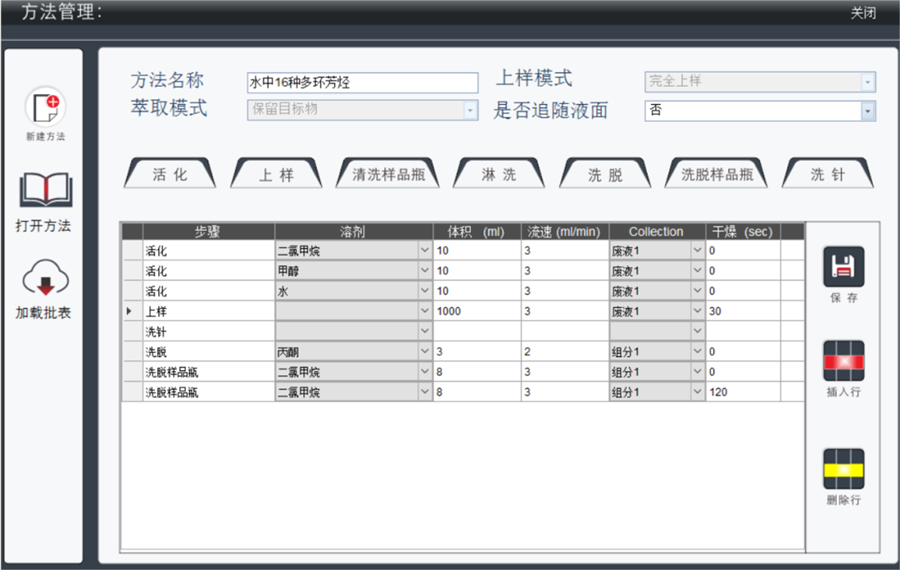Screen dimensions: 900x570
Task: Switch to the 活化 step tab
Action: 169,174
